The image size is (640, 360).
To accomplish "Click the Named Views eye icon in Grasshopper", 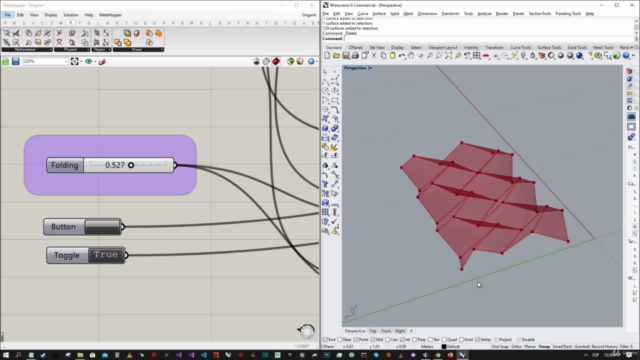I will pos(88,62).
